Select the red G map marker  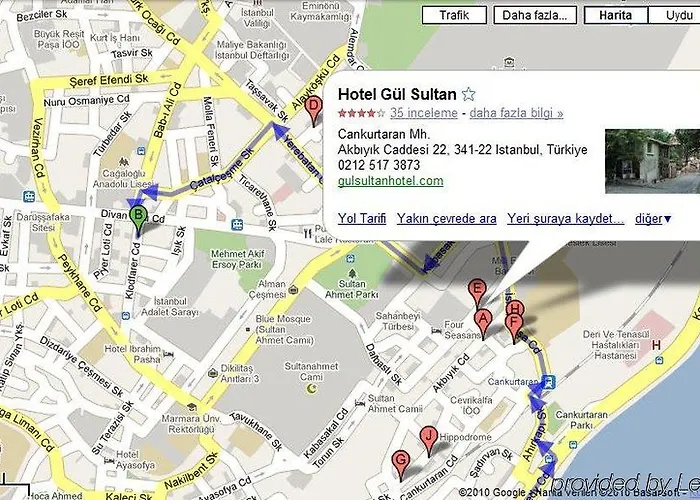pyautogui.click(x=401, y=463)
